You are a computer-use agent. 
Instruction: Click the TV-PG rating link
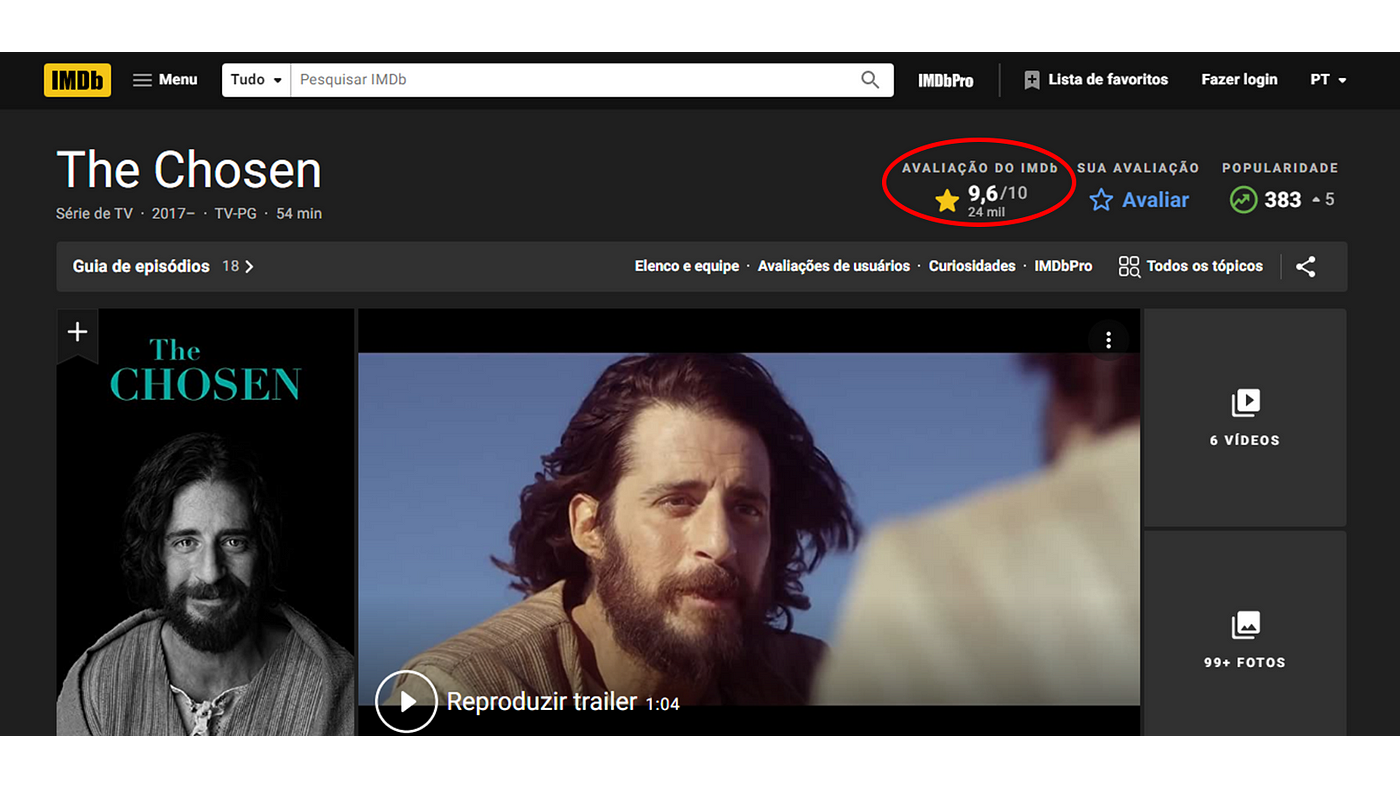(x=236, y=214)
